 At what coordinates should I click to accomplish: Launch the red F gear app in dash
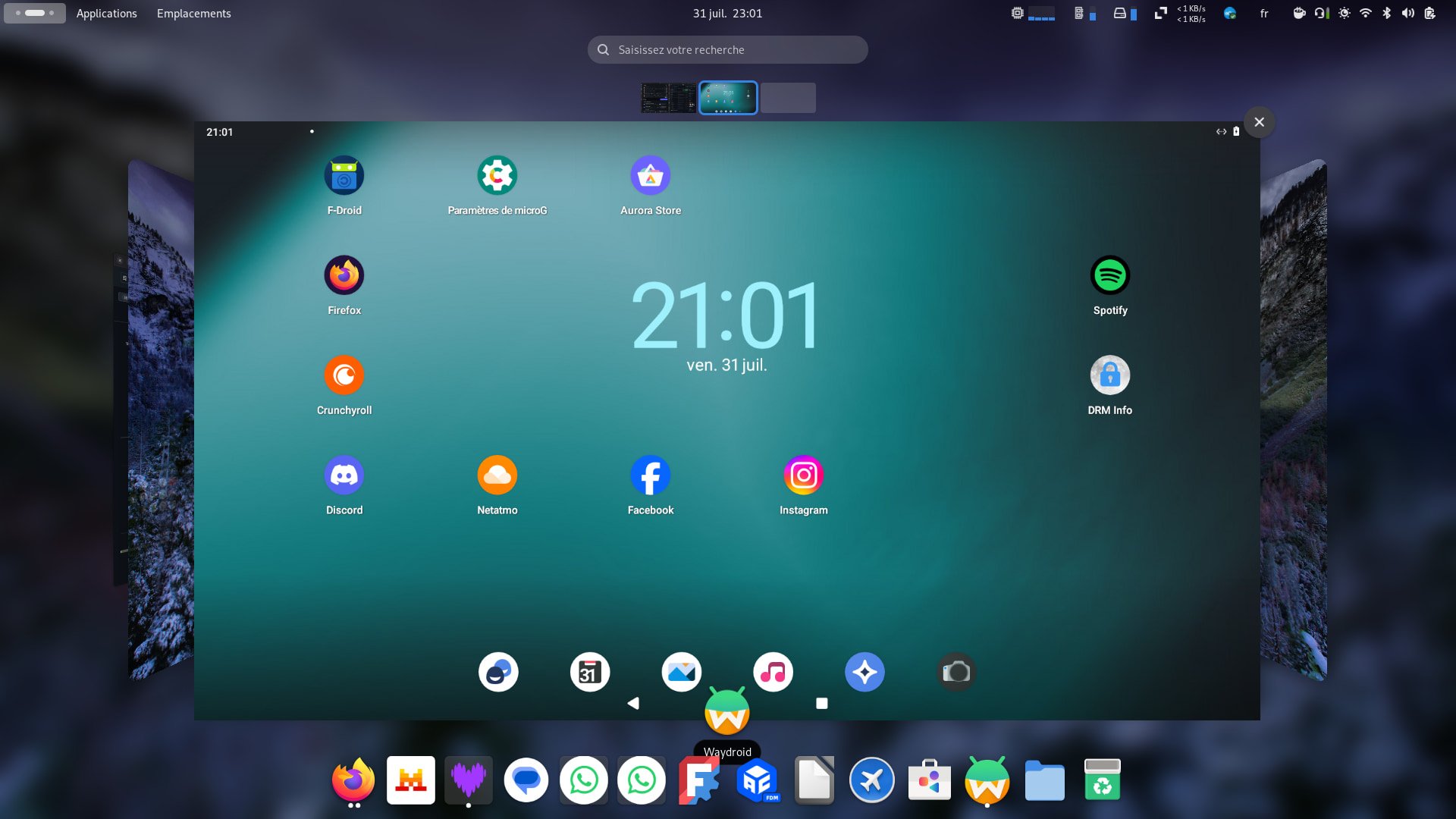pyautogui.click(x=699, y=780)
